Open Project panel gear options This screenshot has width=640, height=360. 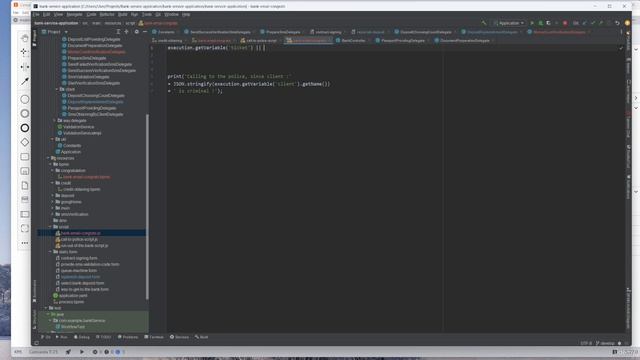[136, 32]
